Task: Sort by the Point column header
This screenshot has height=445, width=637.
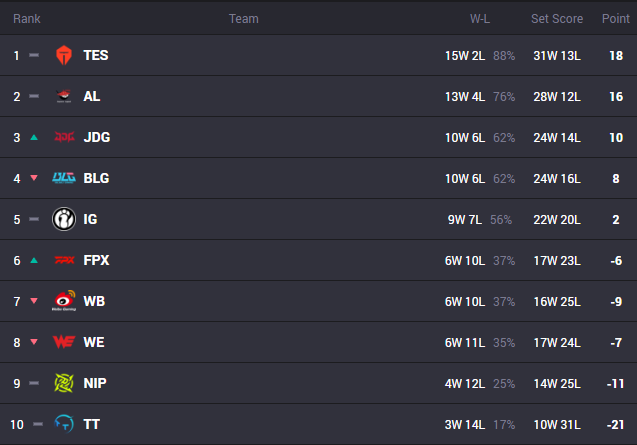Action: coord(615,19)
